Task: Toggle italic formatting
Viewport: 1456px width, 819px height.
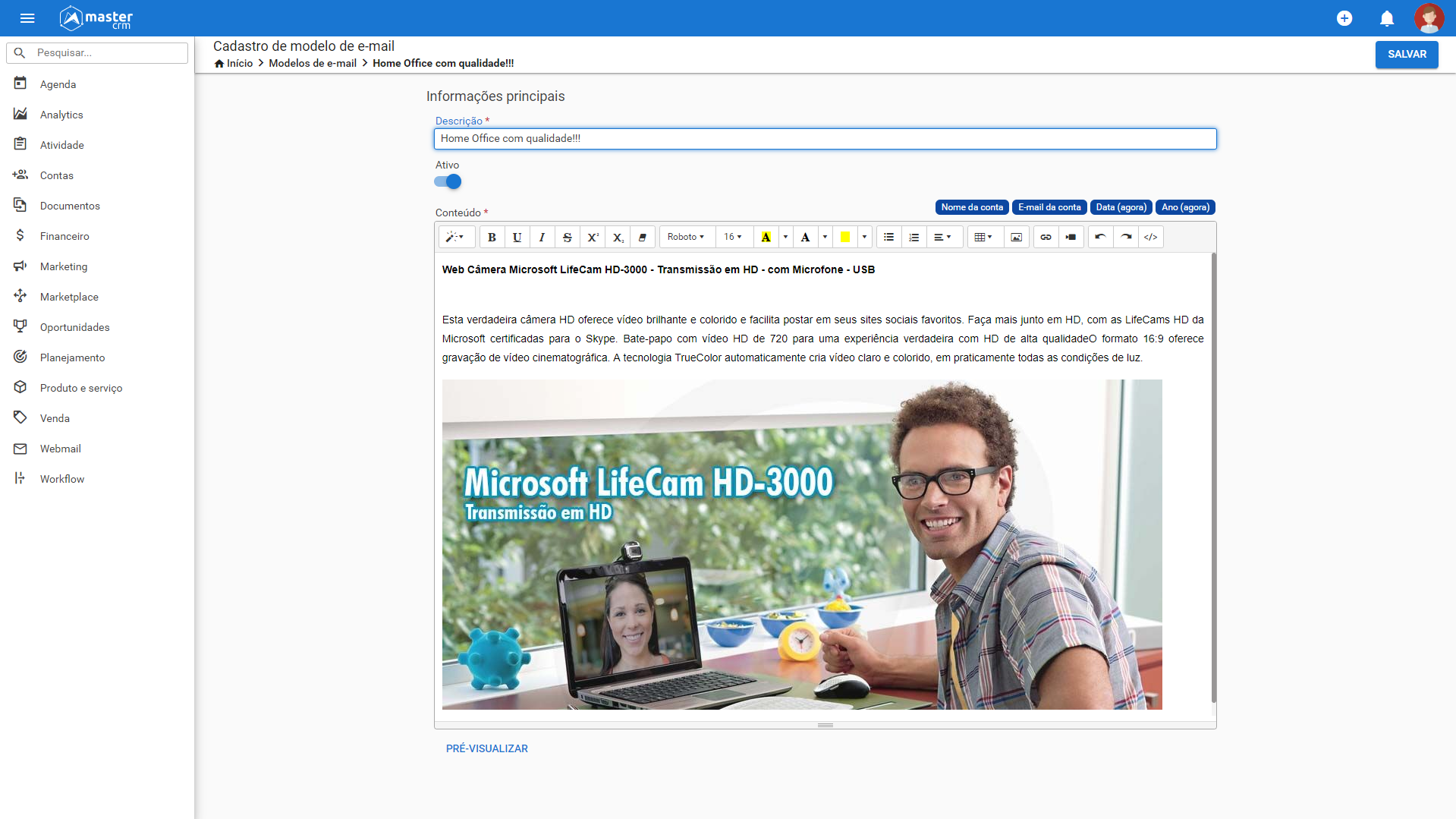Action: 542,237
